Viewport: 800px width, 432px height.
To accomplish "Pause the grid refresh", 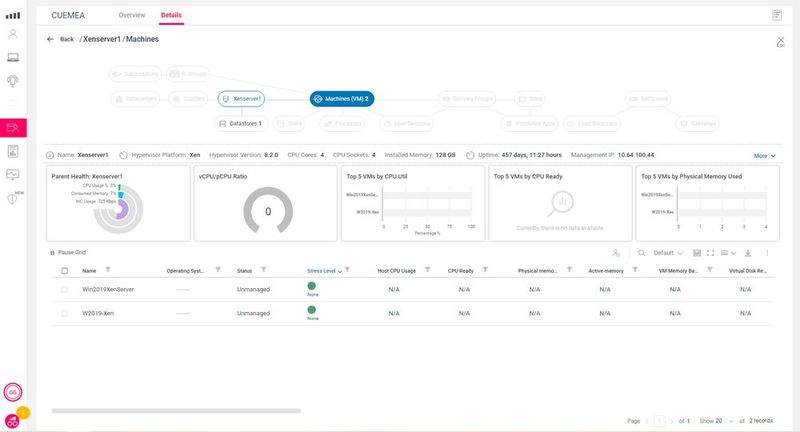I will (x=68, y=252).
